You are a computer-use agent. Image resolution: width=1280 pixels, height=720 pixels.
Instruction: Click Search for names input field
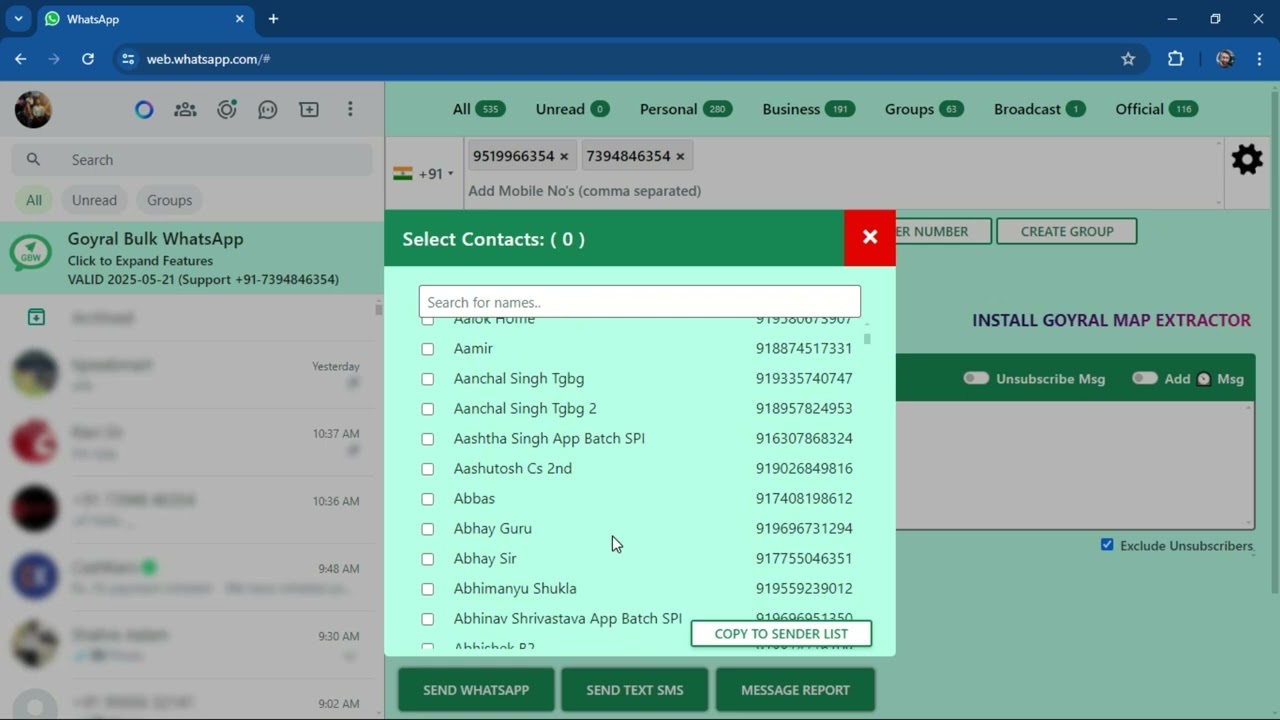[x=639, y=302]
